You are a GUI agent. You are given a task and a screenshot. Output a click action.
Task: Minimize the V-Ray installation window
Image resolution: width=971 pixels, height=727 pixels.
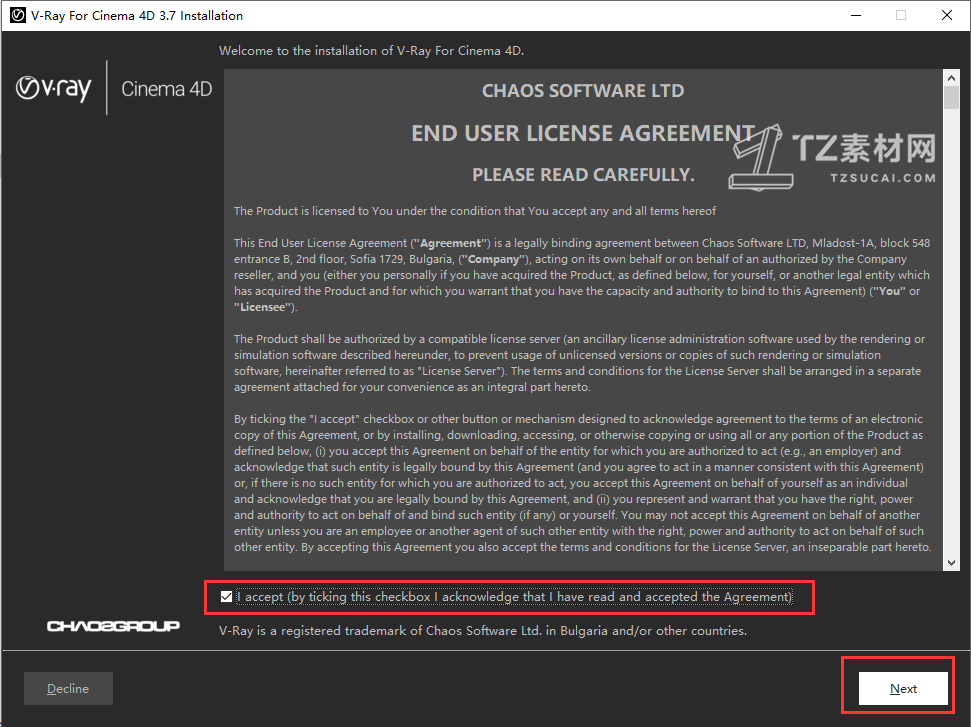(x=856, y=15)
